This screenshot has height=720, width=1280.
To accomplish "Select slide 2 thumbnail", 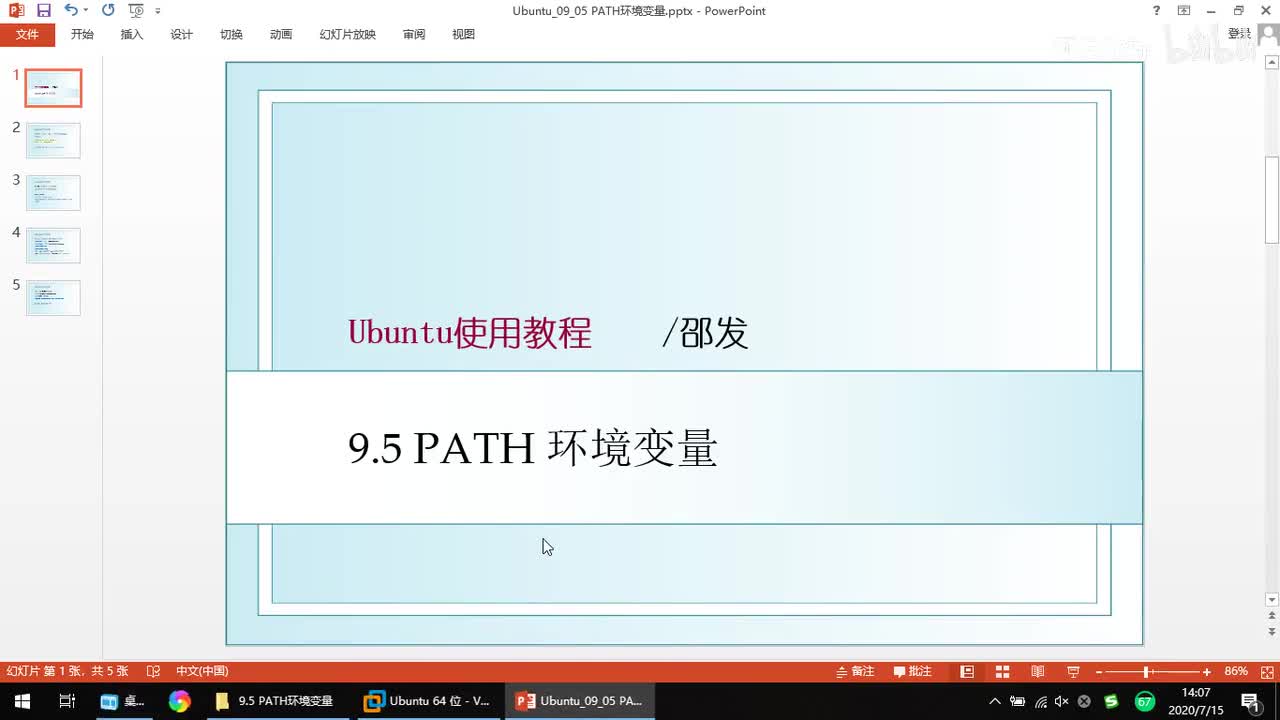I will (x=53, y=140).
